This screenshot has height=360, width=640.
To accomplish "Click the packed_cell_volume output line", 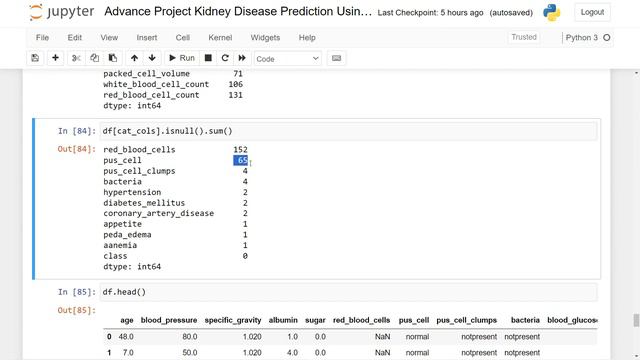I will [173, 73].
